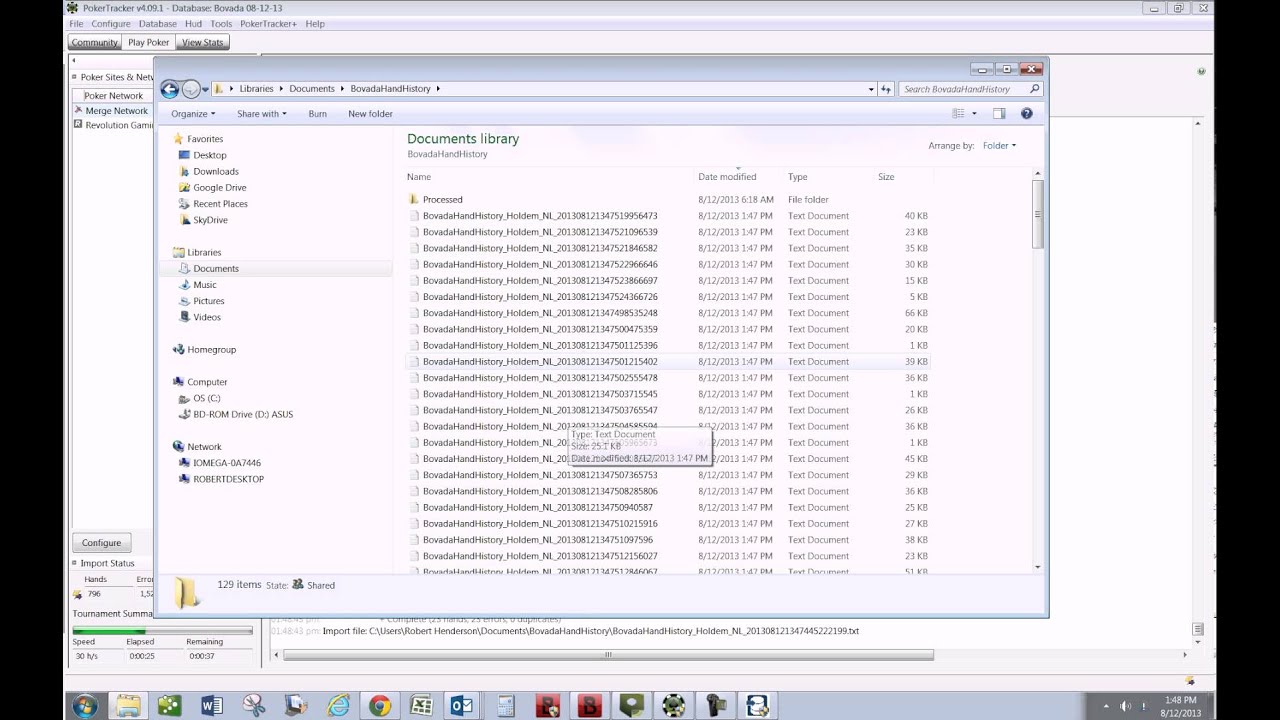Open the Snipping Tool taskbar icon
The image size is (1280, 720).
pyautogui.click(x=254, y=706)
